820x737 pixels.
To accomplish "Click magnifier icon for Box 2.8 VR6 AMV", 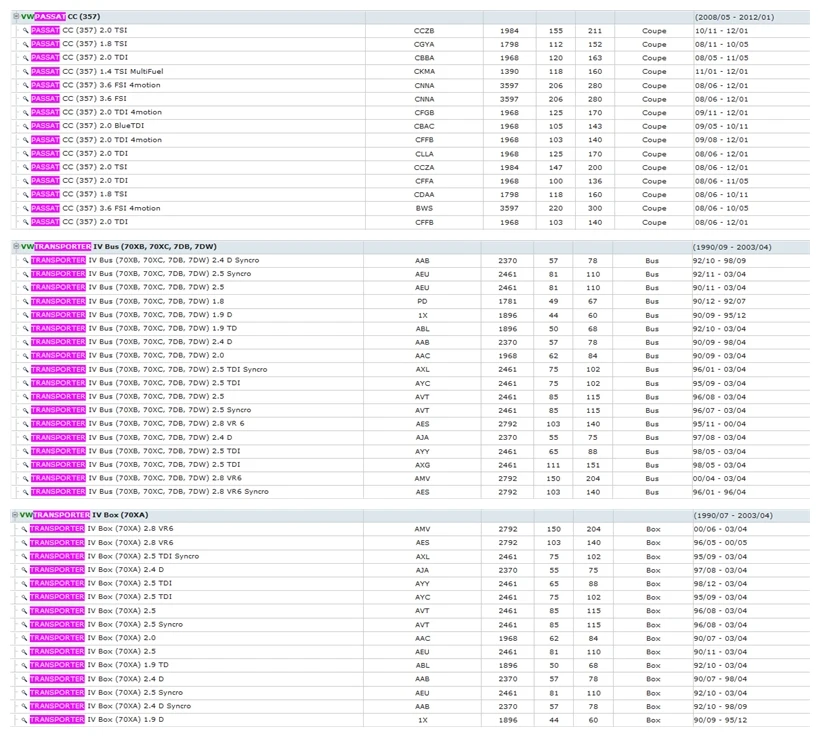I will (x=24, y=529).
